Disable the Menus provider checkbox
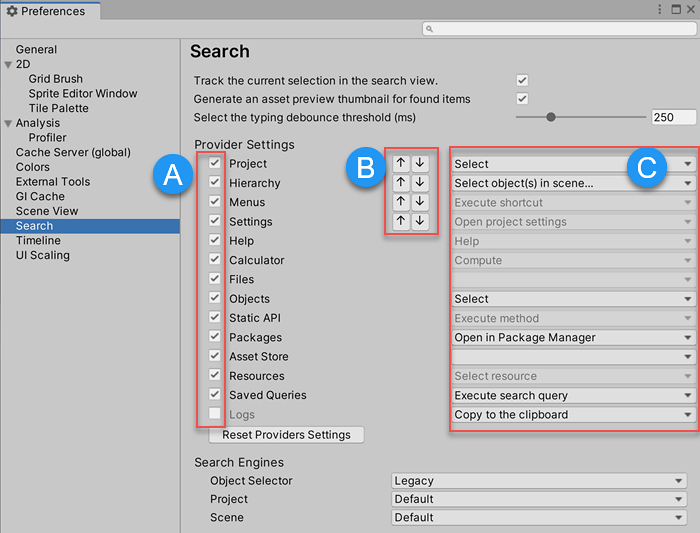Screen dimensions: 700x533 215,201
